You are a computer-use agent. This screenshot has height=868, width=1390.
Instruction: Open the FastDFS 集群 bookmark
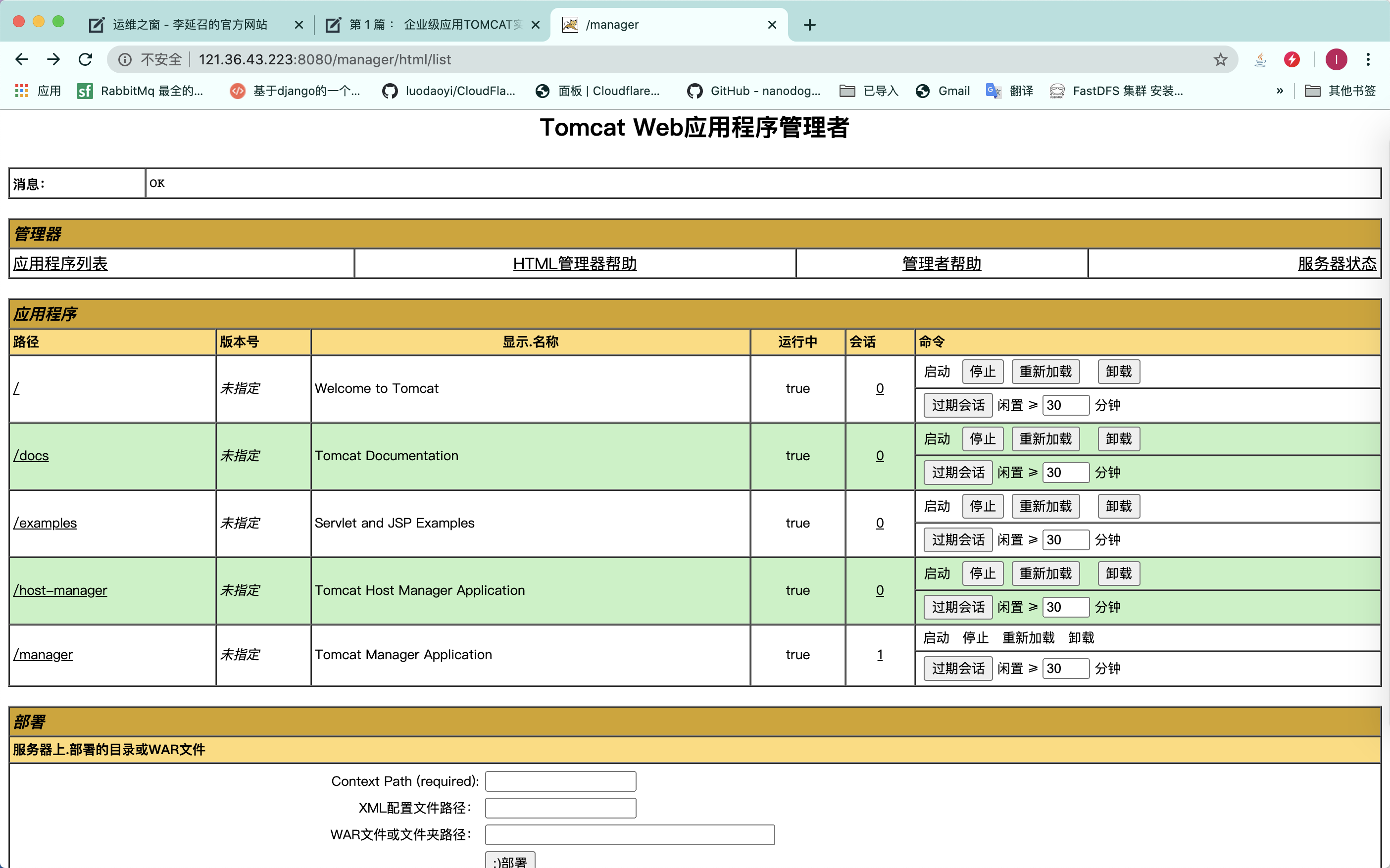coord(1116,91)
